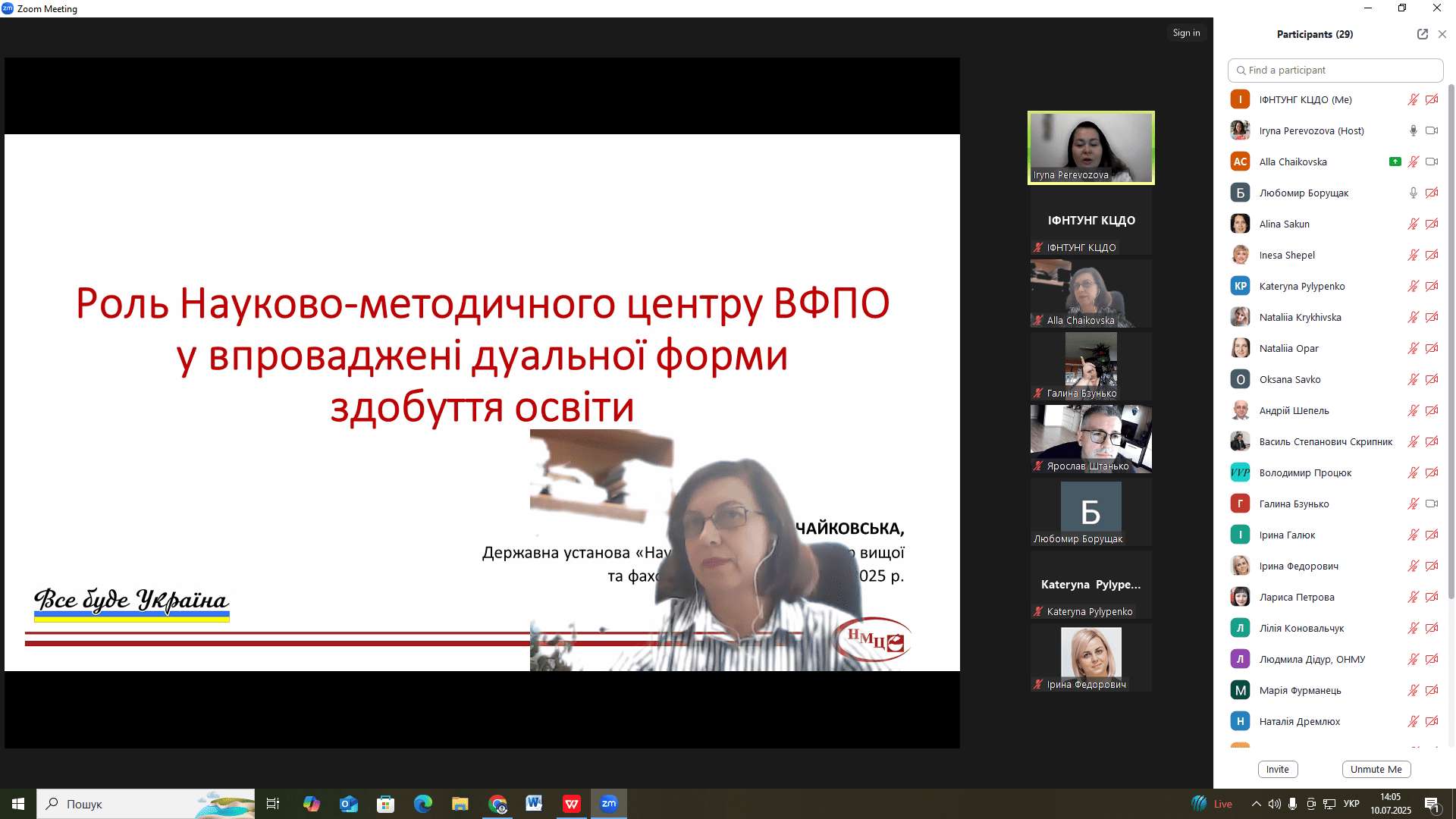
Task: Click the Пошук taskbar search box
Action: (x=146, y=804)
